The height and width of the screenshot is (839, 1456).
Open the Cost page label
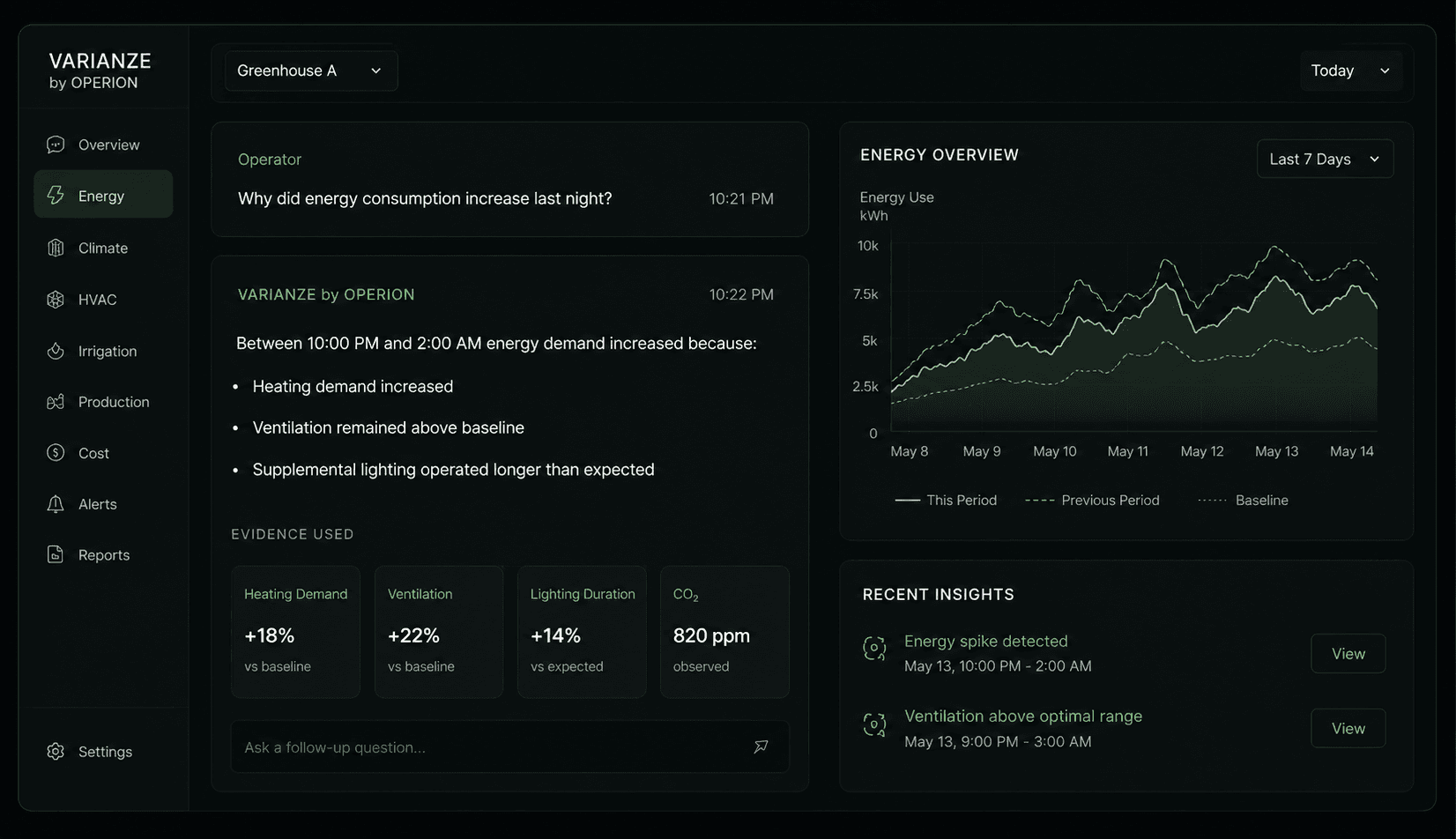click(93, 453)
